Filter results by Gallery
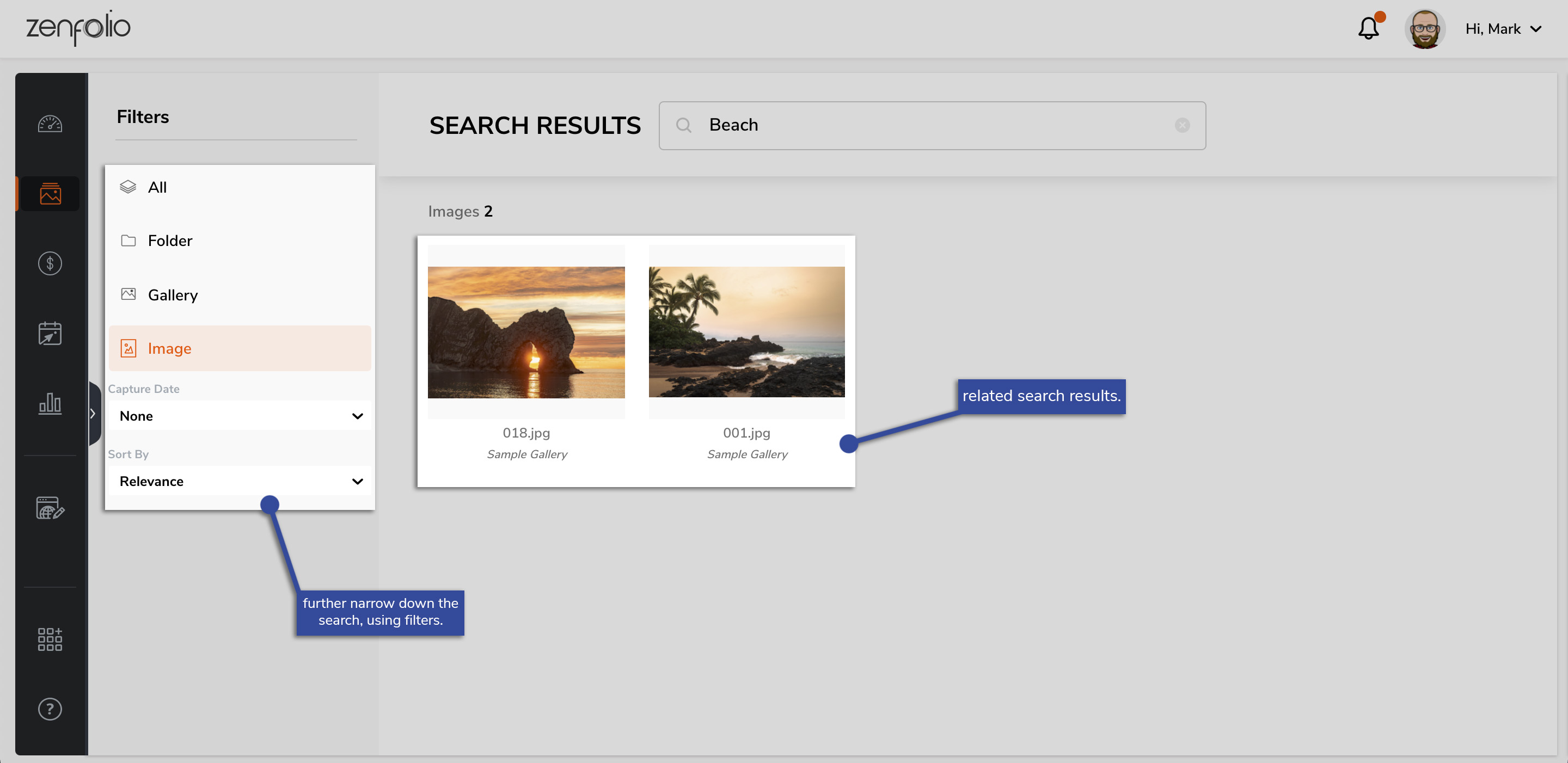 pyautogui.click(x=172, y=294)
